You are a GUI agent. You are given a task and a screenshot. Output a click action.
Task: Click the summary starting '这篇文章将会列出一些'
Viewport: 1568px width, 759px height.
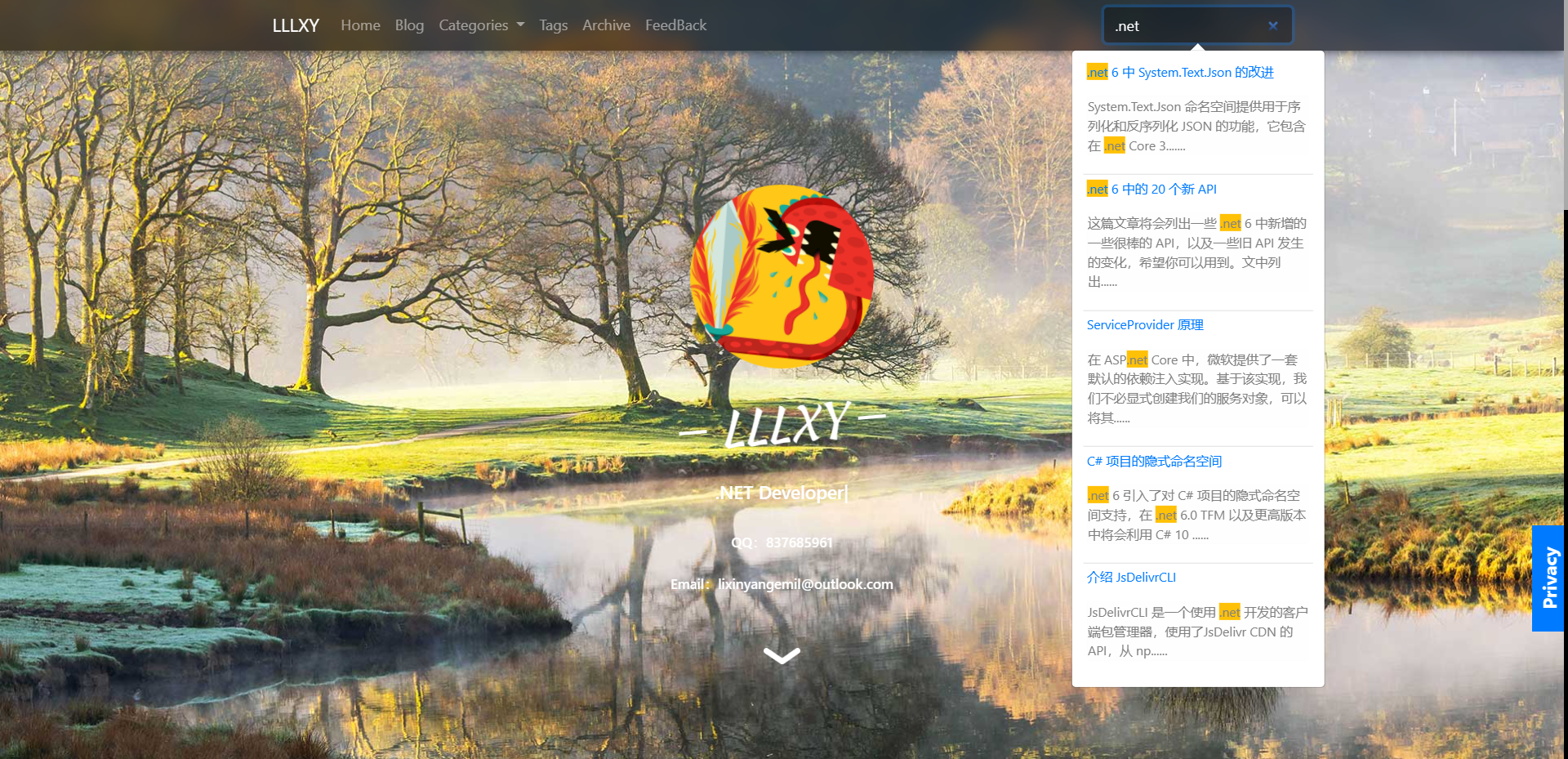pos(1196,252)
